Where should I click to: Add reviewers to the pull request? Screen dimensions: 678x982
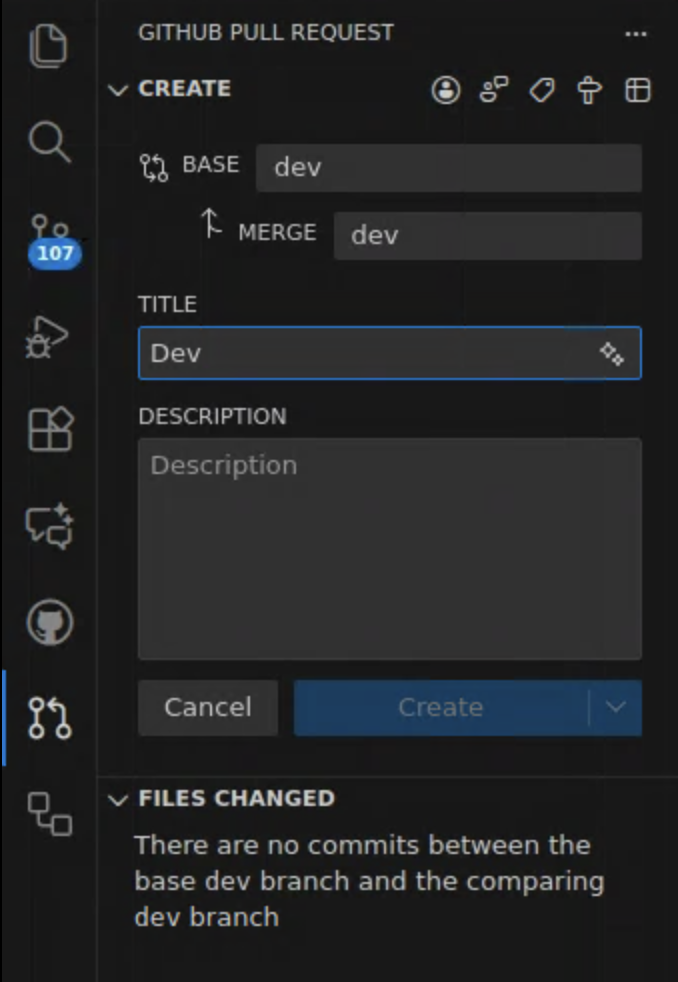click(x=494, y=90)
